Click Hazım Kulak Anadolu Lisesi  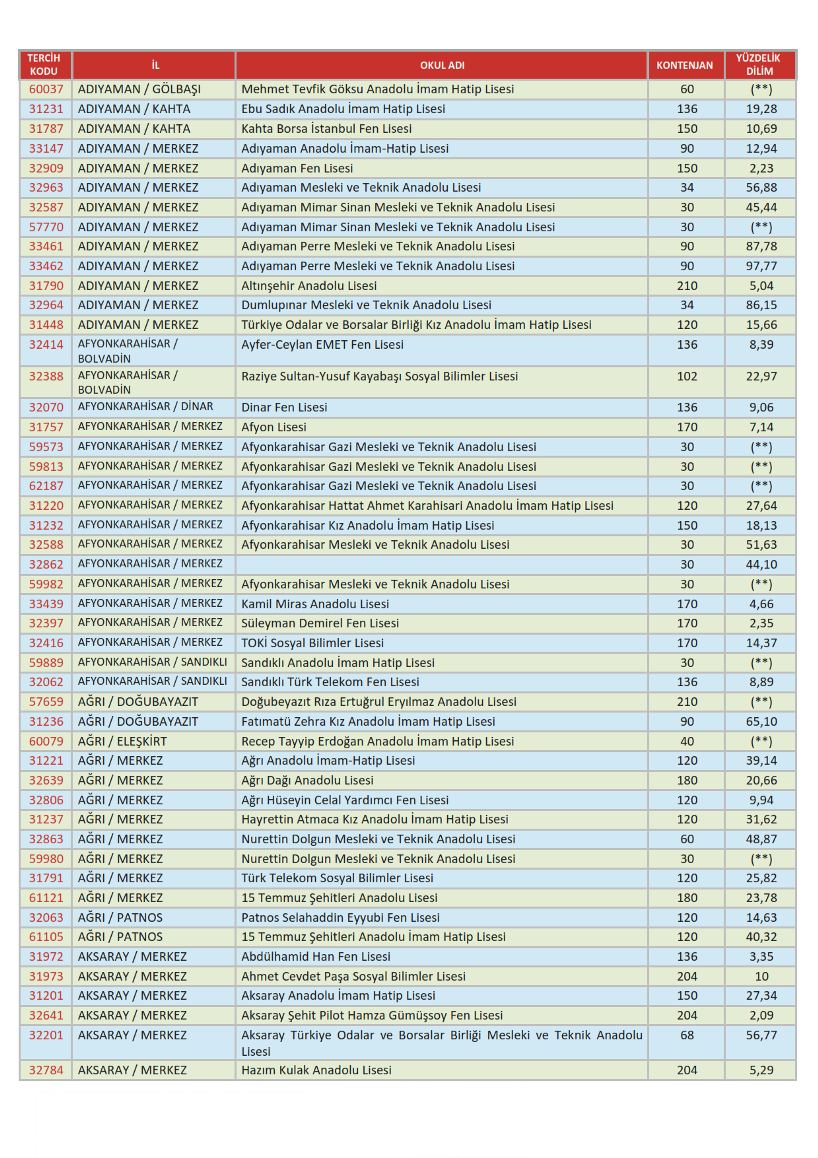point(316,1070)
